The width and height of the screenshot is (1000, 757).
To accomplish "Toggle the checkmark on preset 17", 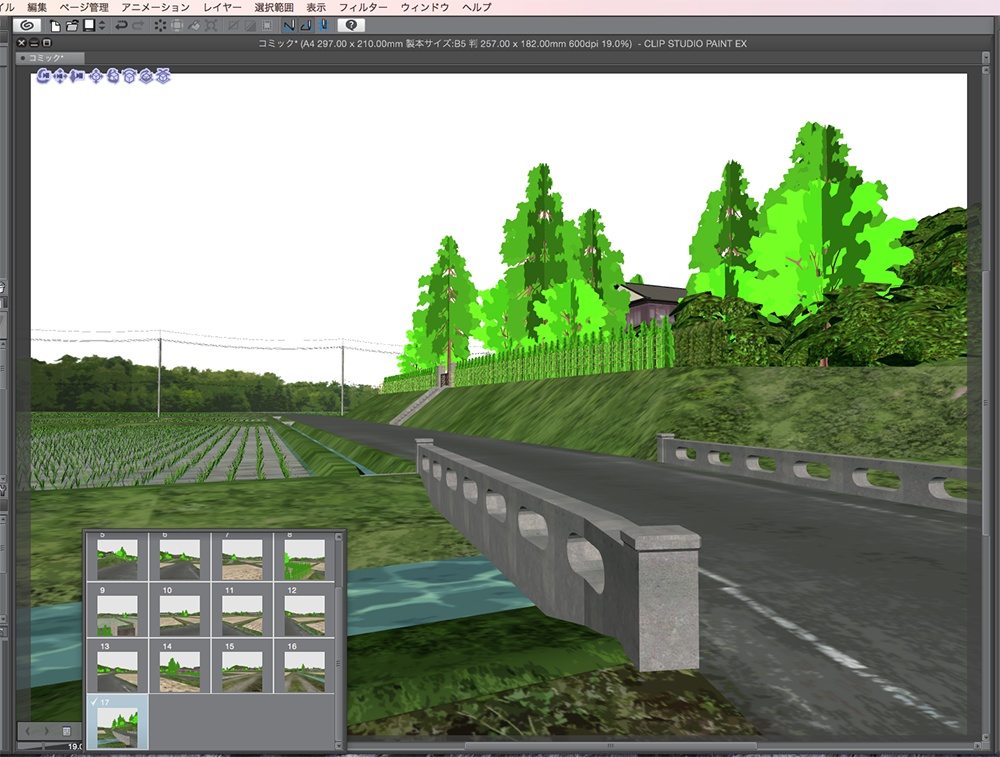I will (95, 700).
